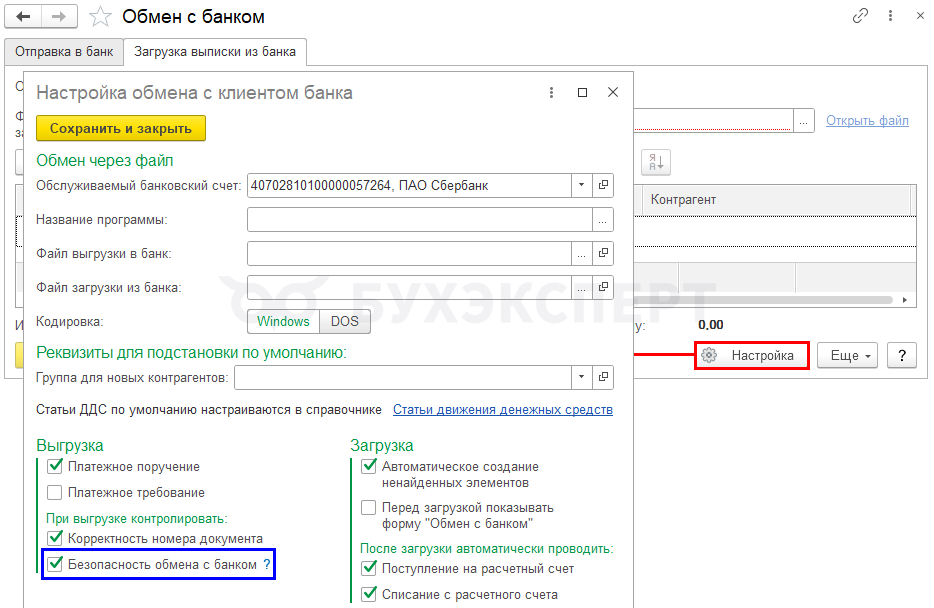The height and width of the screenshot is (608, 934).
Task: Uncheck the Платежное поручение checkbox
Action: pyautogui.click(x=55, y=466)
